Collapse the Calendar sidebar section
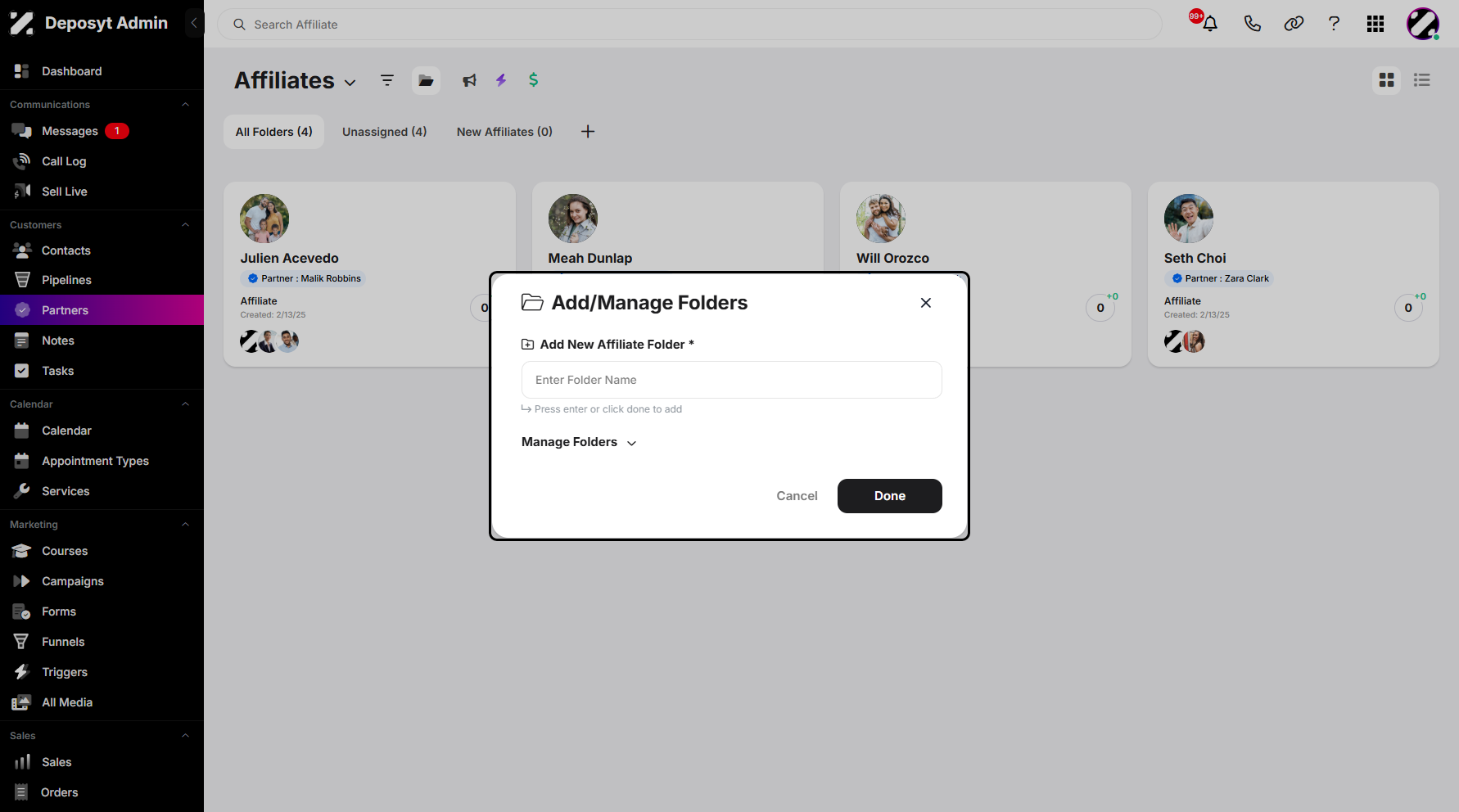This screenshot has width=1459, height=812. click(185, 404)
